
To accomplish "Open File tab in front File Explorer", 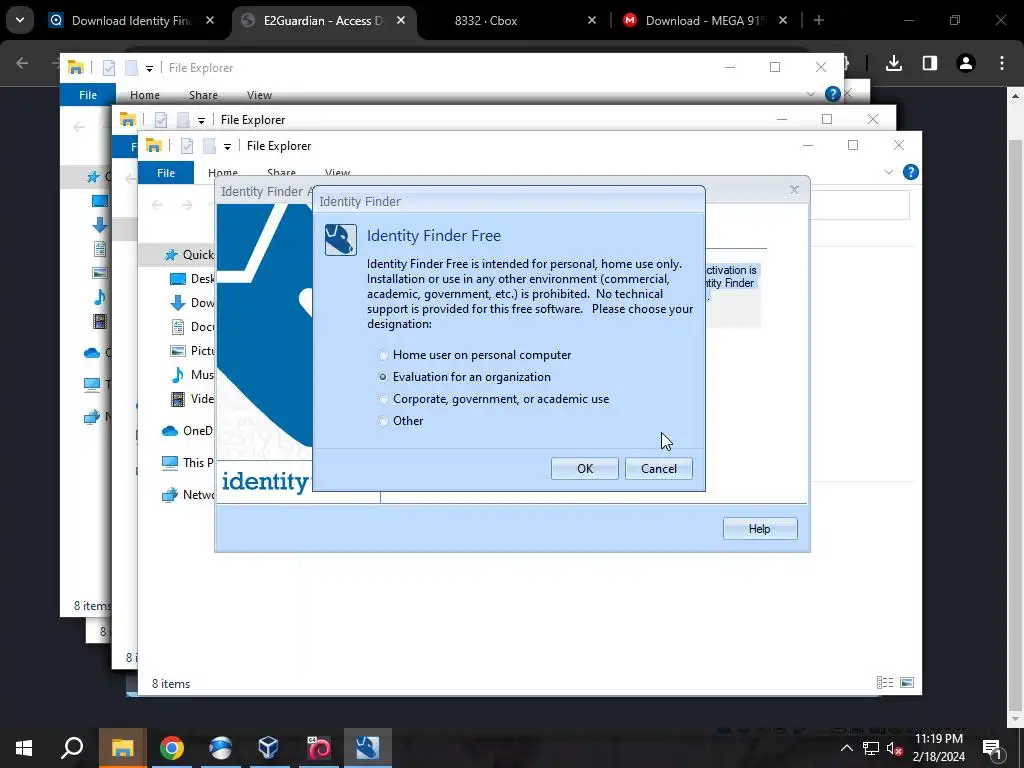I will click(x=166, y=173).
